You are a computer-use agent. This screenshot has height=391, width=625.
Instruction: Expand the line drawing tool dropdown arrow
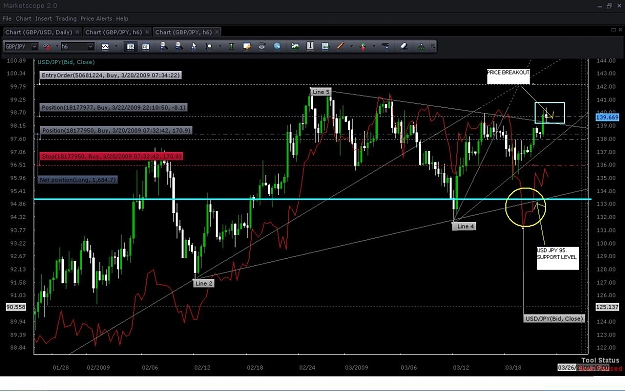coord(352,47)
